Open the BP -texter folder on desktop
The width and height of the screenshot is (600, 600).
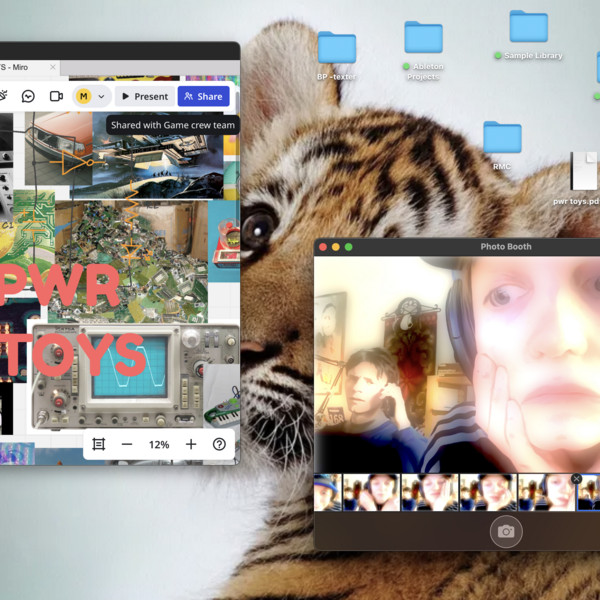337,48
